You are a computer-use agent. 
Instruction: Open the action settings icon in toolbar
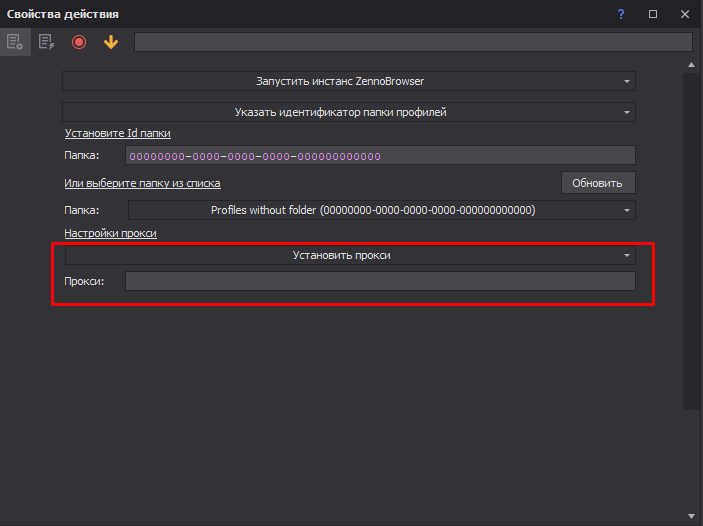[x=15, y=42]
